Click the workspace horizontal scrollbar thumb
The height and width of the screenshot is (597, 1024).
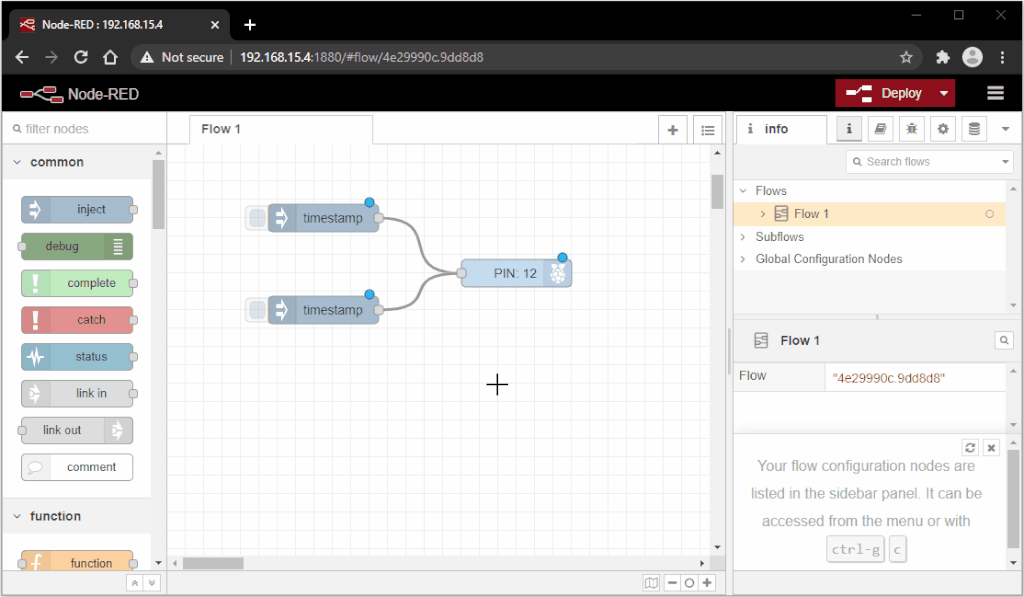click(213, 563)
